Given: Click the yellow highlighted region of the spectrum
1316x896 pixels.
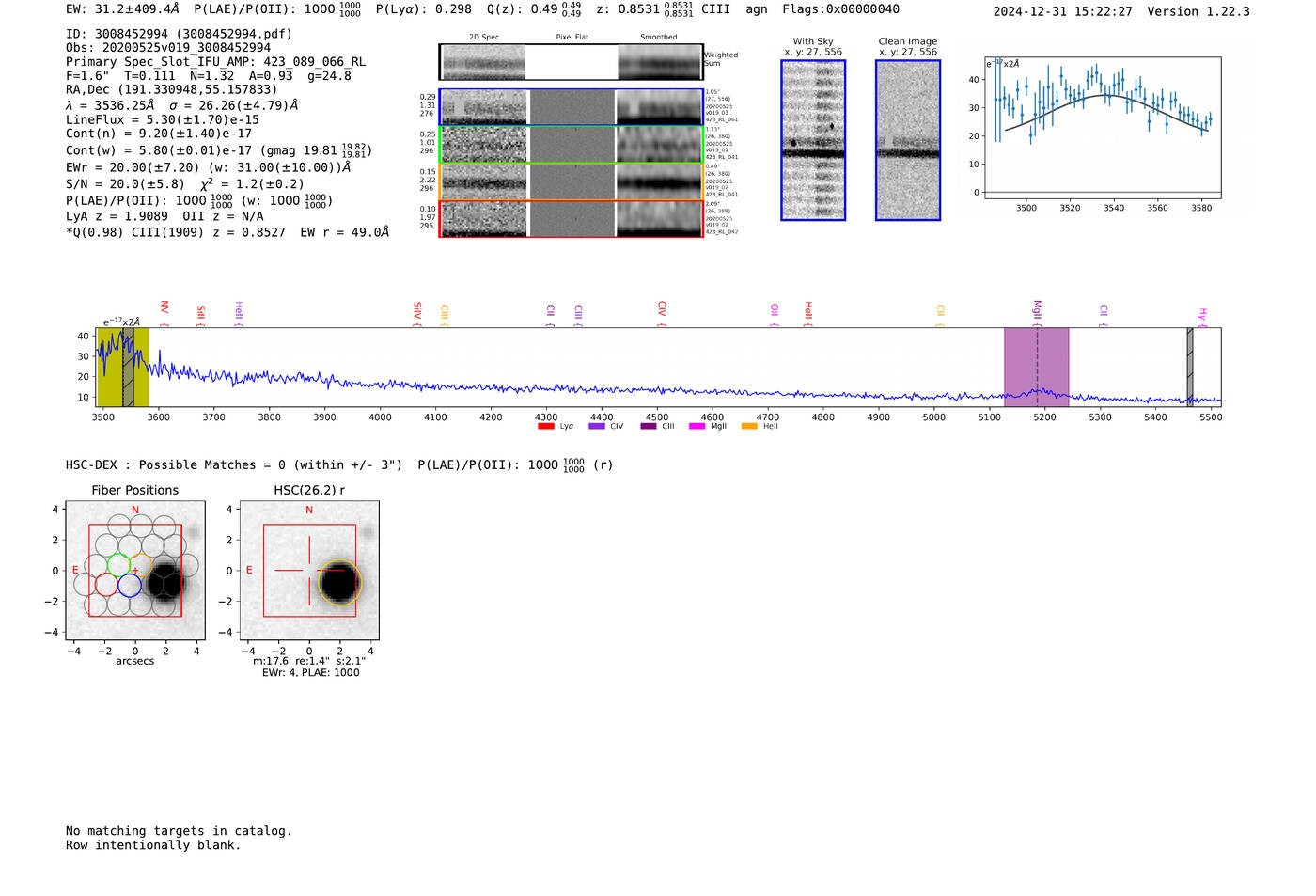Looking at the screenshot, I should pyautogui.click(x=122, y=367).
